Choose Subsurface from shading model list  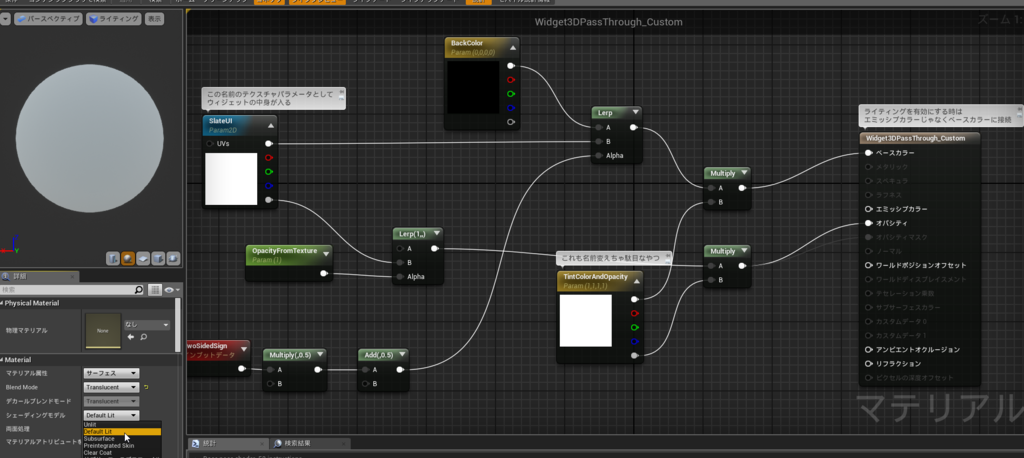point(121,439)
